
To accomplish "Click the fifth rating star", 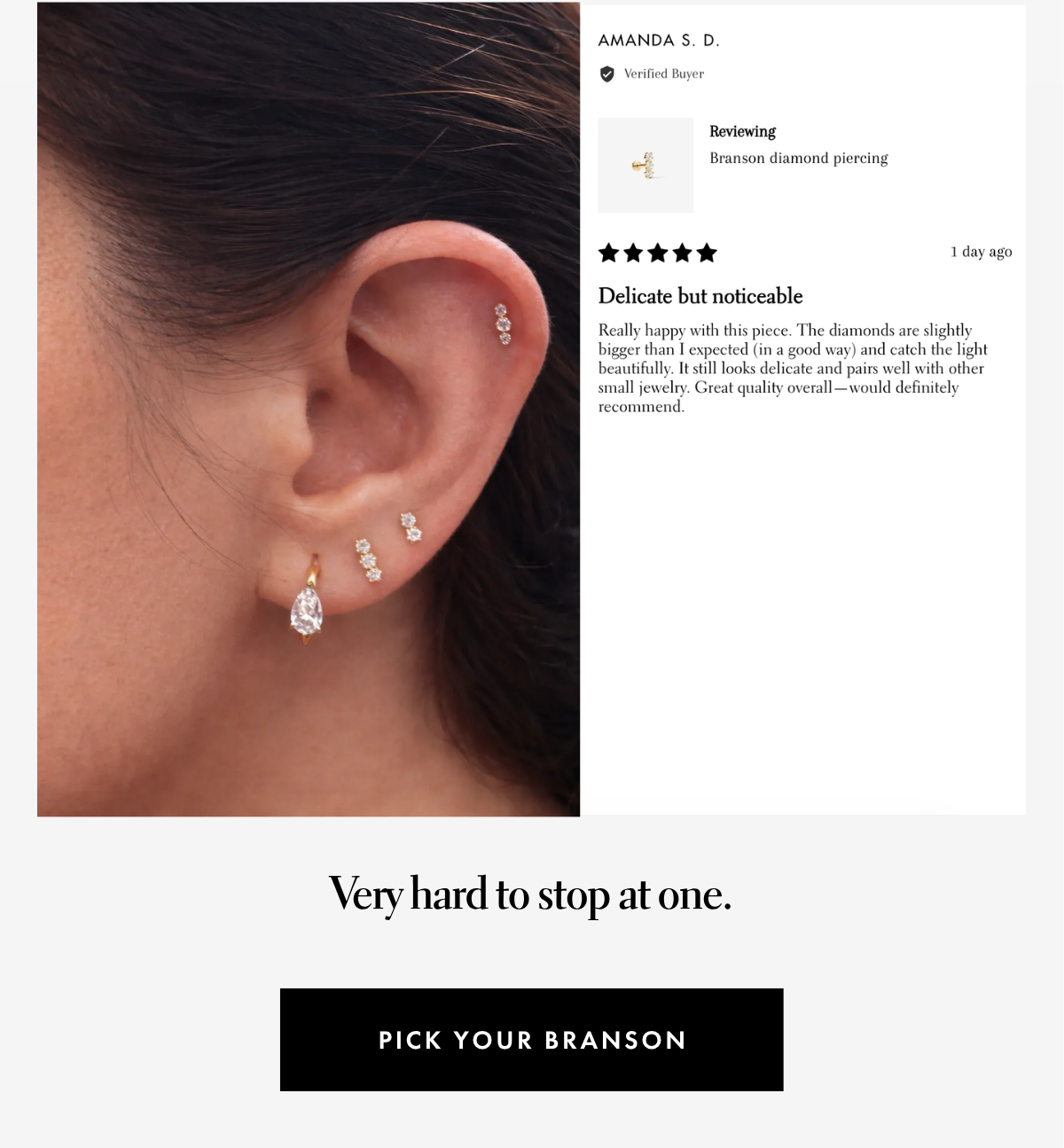I will [707, 254].
